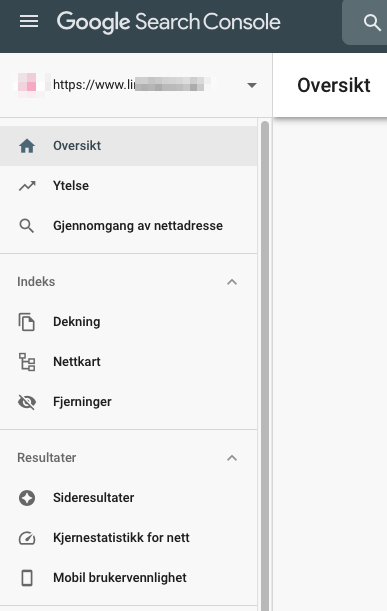Click the Sideresultater star badge icon

click(x=27, y=498)
